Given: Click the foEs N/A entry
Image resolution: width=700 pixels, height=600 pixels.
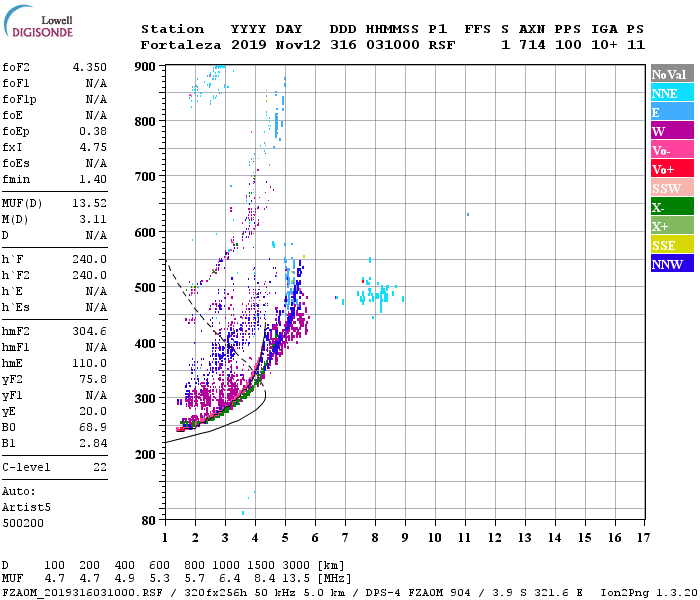Looking at the screenshot, I should point(54,163).
